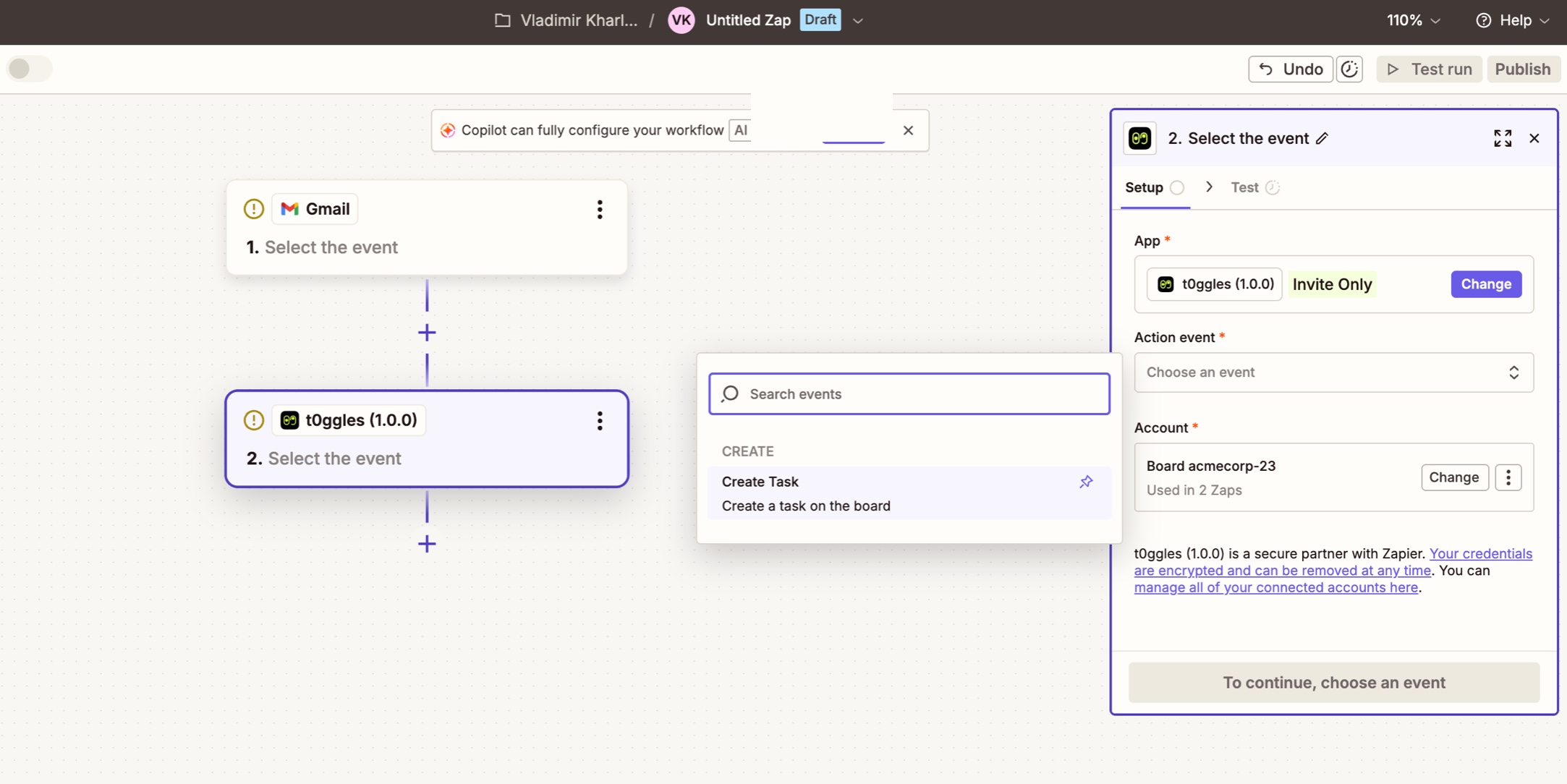Viewport: 1567px width, 784px height.
Task: Open manage all connected accounts link
Action: (x=1275, y=587)
